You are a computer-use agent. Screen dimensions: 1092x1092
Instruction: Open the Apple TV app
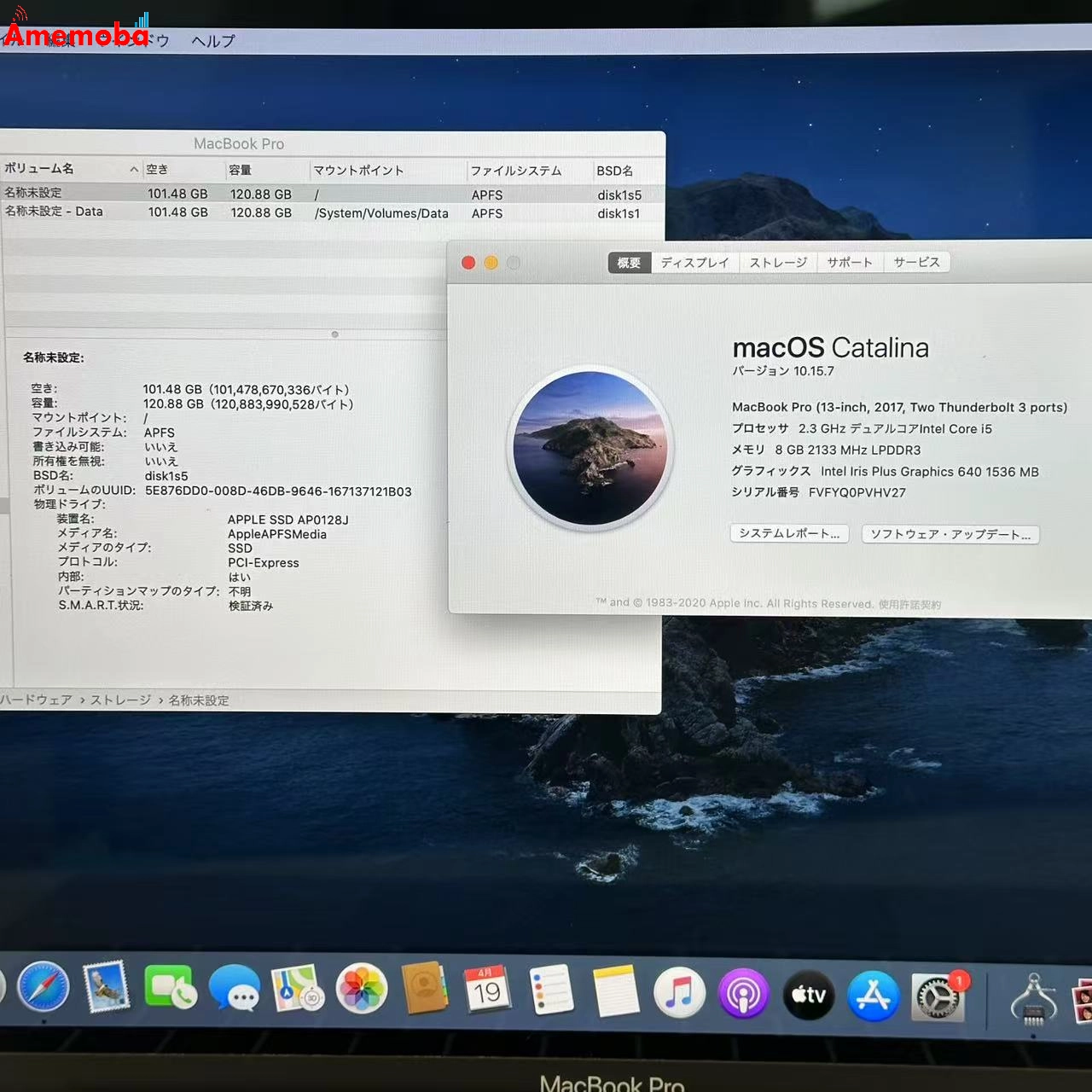pyautogui.click(x=808, y=994)
